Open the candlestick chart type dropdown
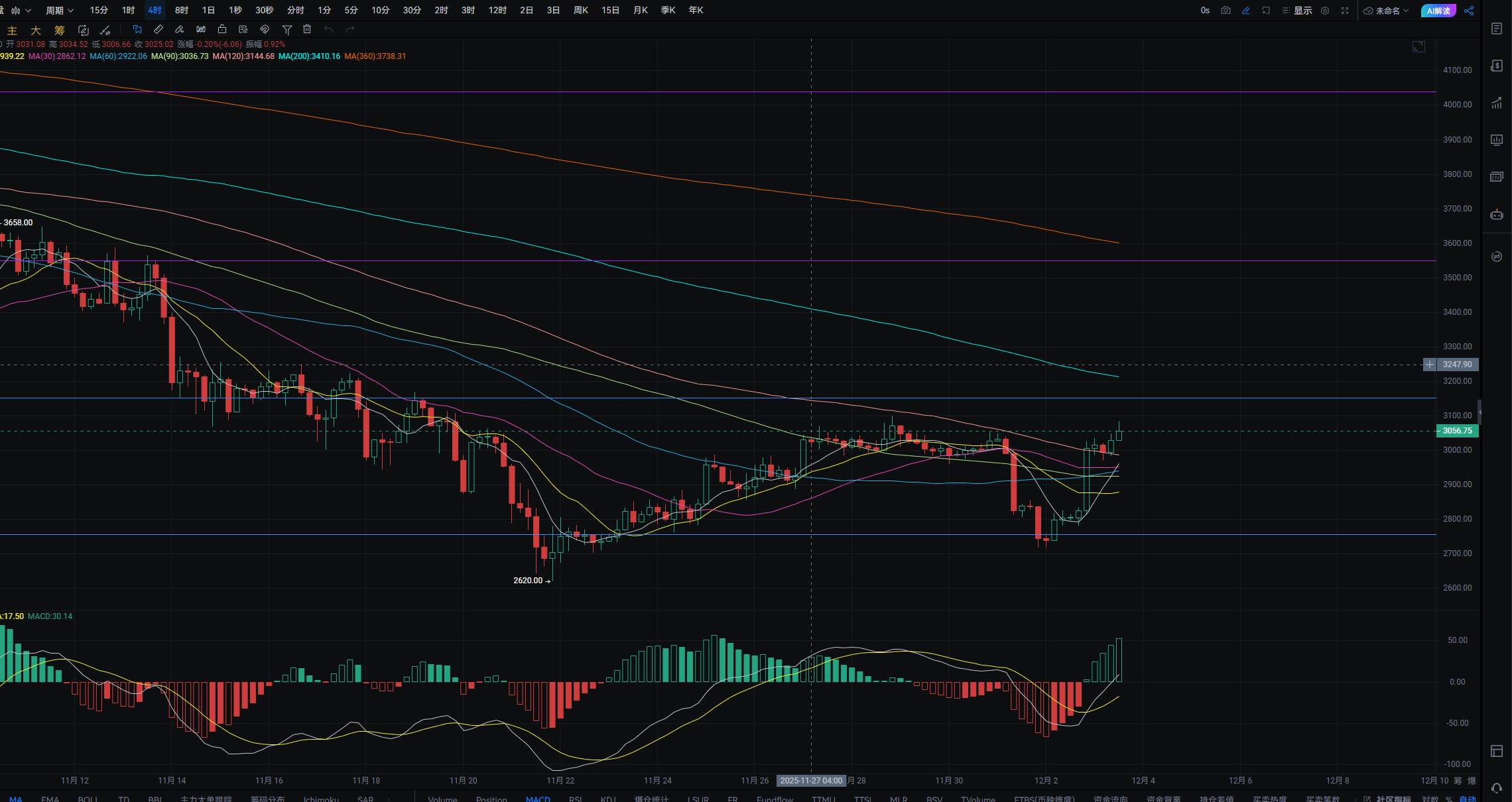Image resolution: width=1512 pixels, height=802 pixels. click(x=21, y=11)
